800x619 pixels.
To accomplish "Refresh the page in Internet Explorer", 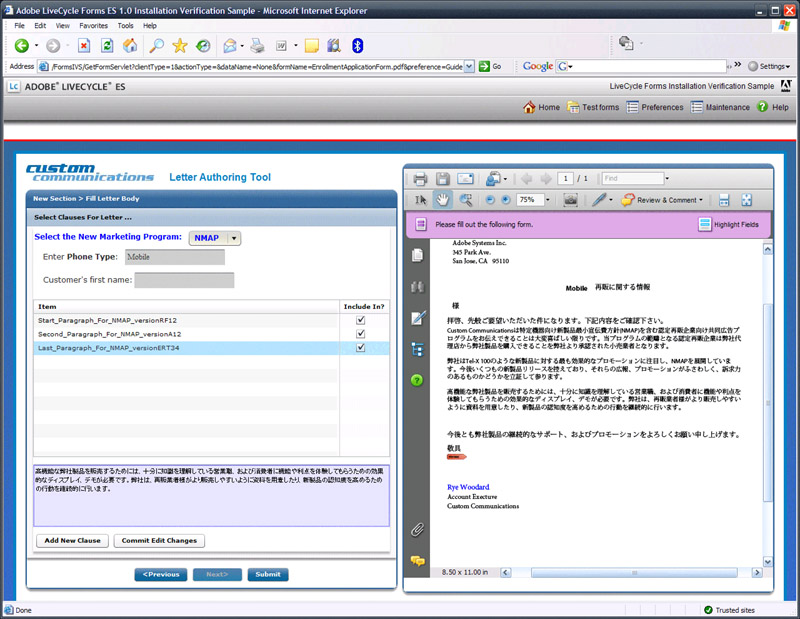I will click(x=107, y=46).
